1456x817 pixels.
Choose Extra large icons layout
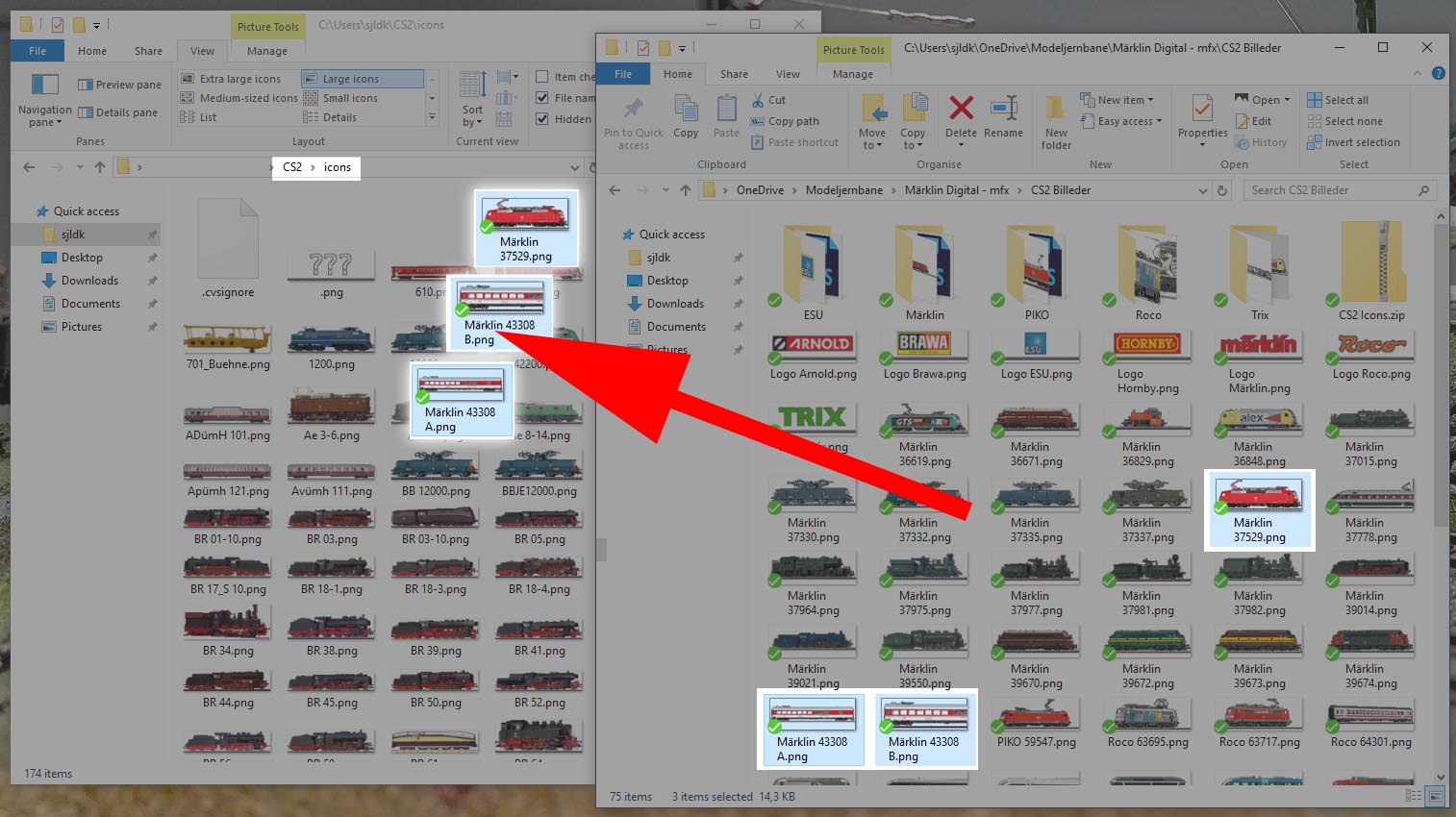pos(231,79)
